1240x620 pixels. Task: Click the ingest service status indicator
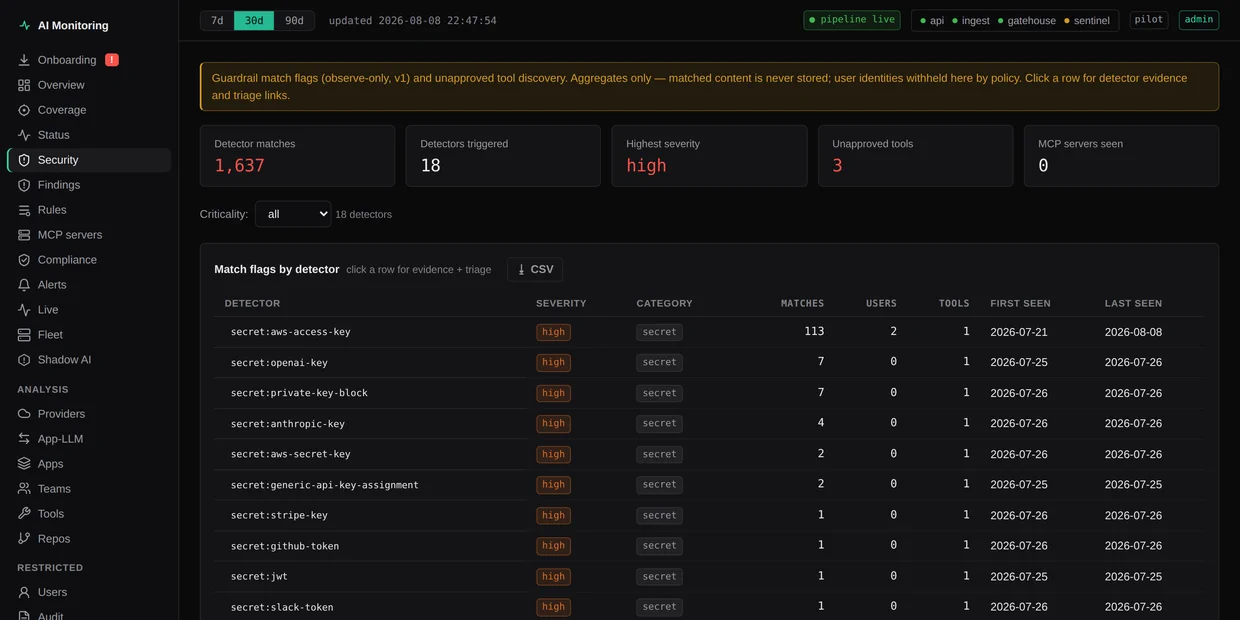[971, 20]
